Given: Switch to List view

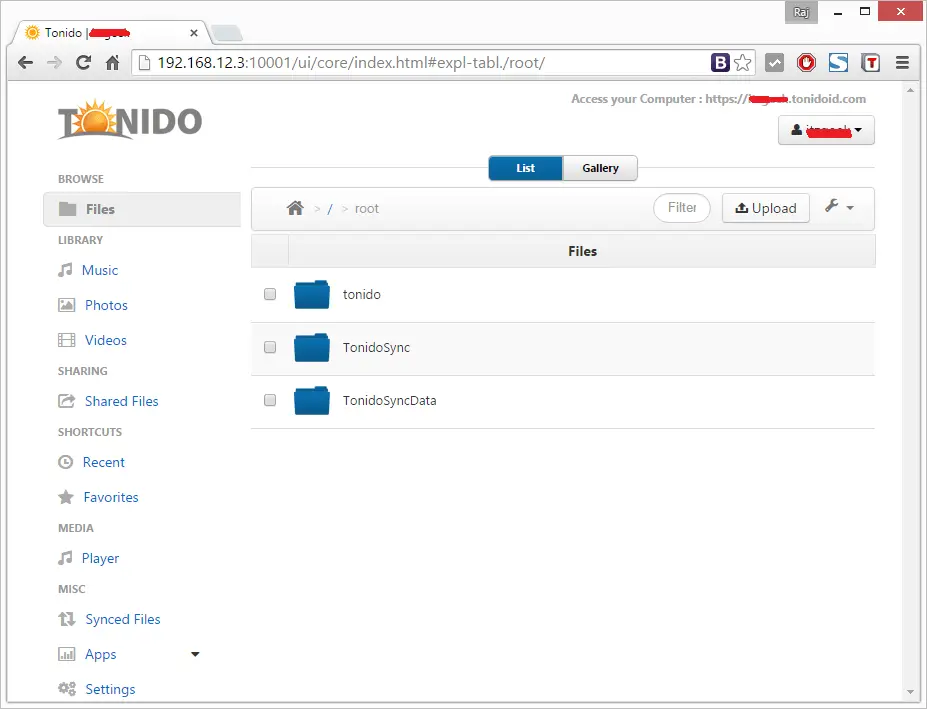Looking at the screenshot, I should pyautogui.click(x=526, y=168).
